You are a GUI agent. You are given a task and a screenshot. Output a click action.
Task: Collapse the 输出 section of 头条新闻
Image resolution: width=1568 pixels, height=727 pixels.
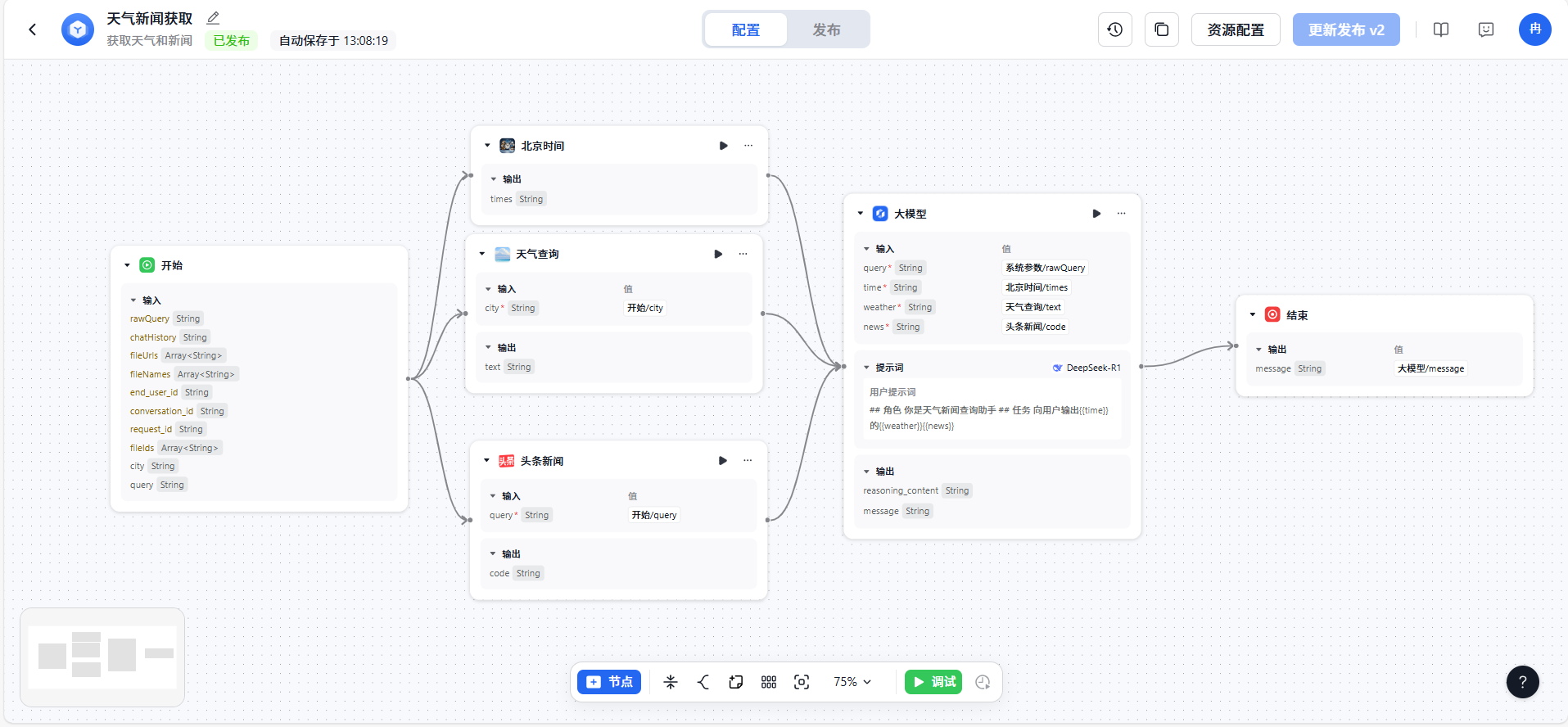pos(493,554)
